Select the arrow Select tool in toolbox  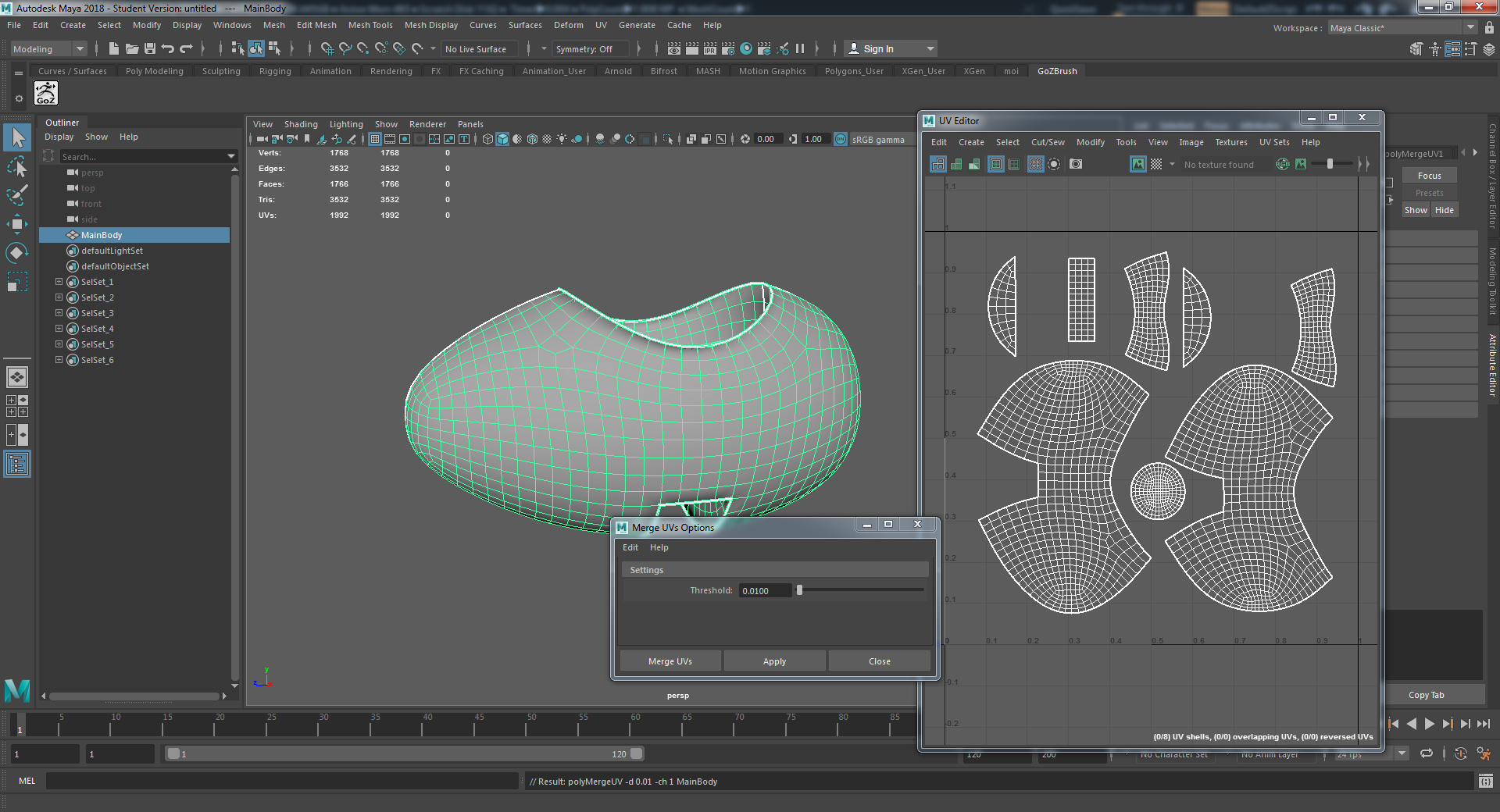point(17,138)
